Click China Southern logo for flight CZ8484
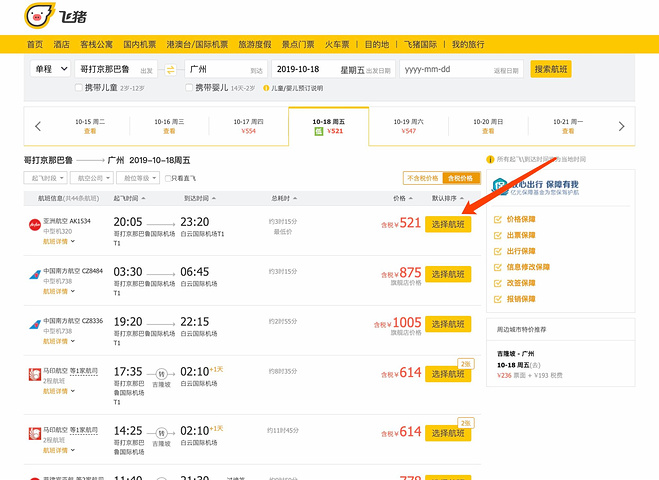 tap(35, 275)
